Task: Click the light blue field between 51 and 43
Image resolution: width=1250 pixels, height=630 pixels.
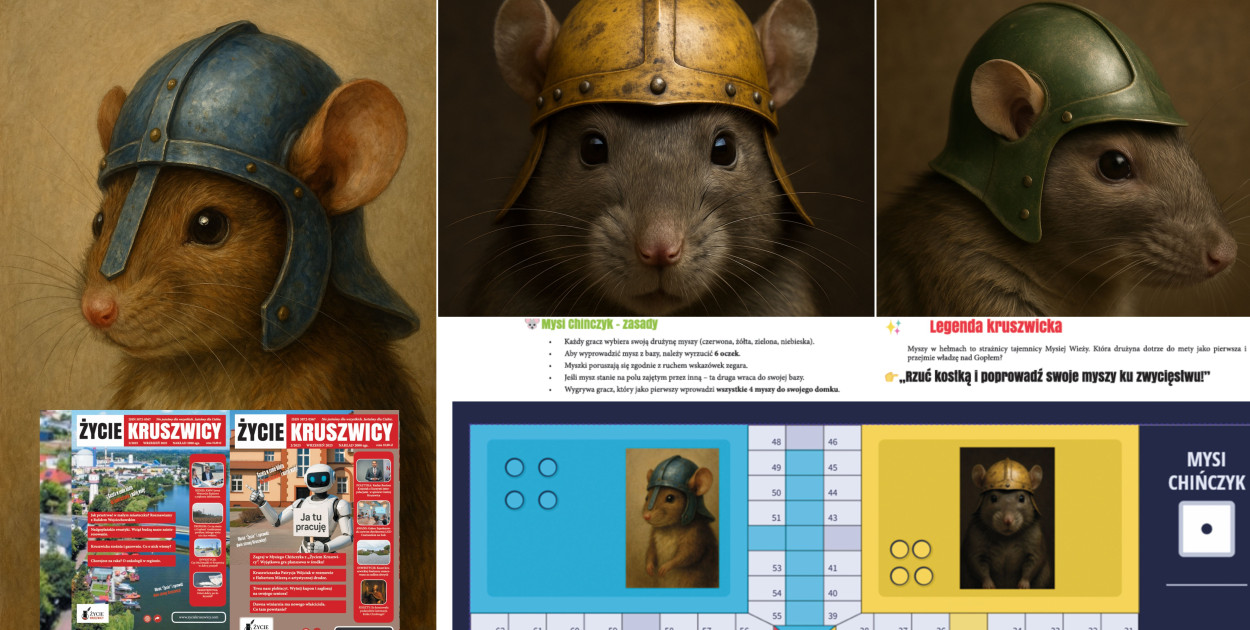Action: pyautogui.click(x=804, y=517)
